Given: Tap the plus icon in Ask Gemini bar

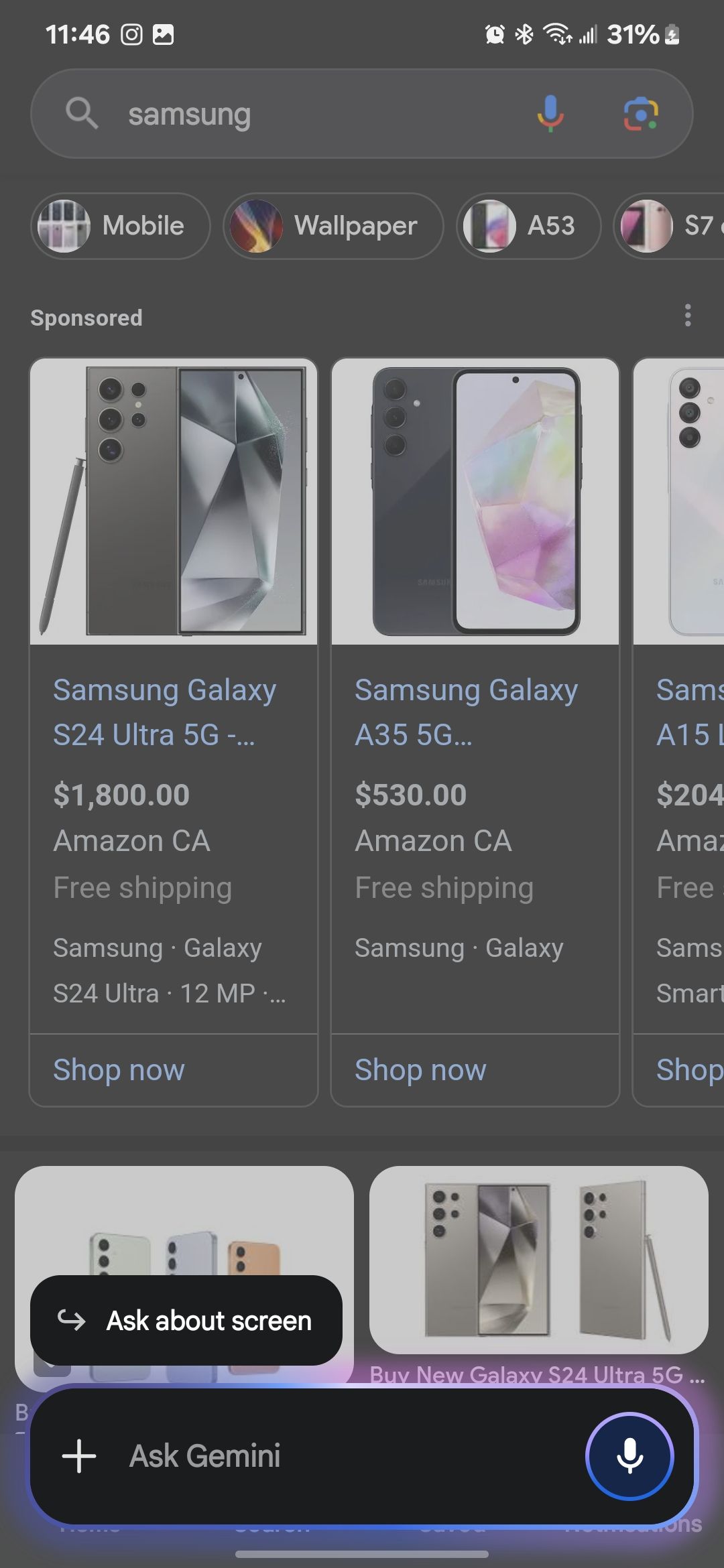Looking at the screenshot, I should (x=78, y=1456).
